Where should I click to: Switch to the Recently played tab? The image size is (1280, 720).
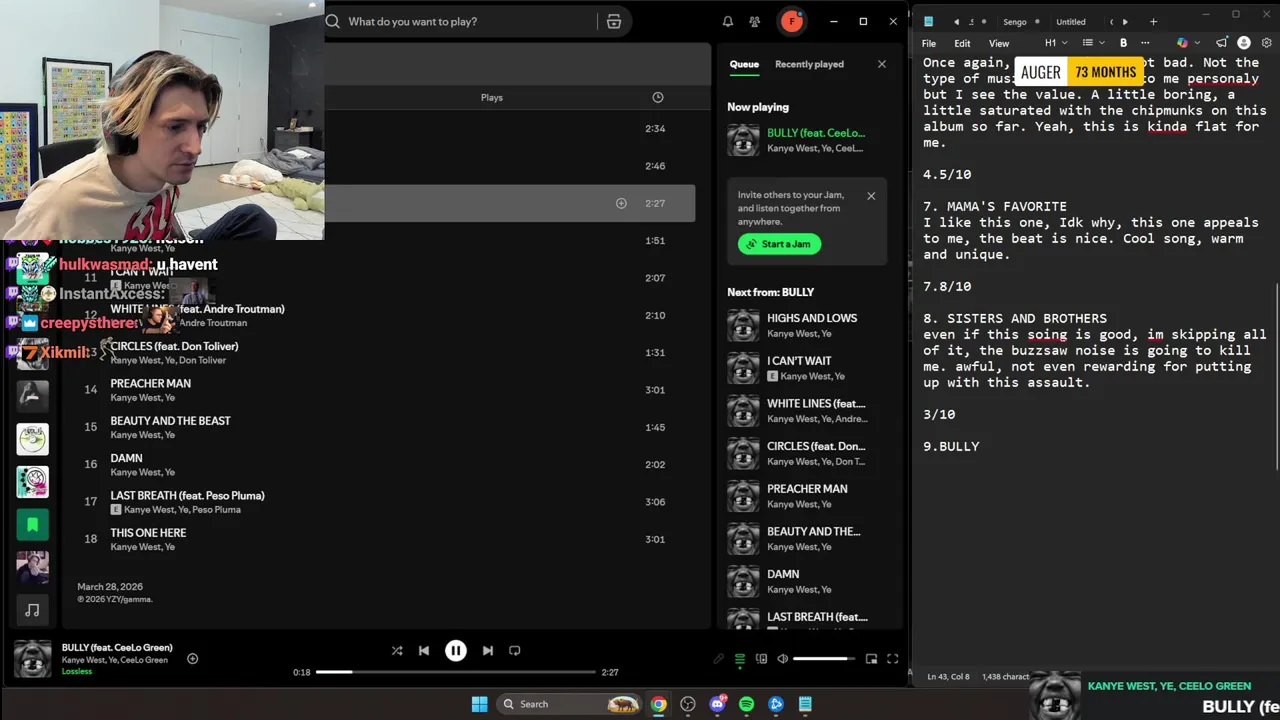click(x=809, y=64)
